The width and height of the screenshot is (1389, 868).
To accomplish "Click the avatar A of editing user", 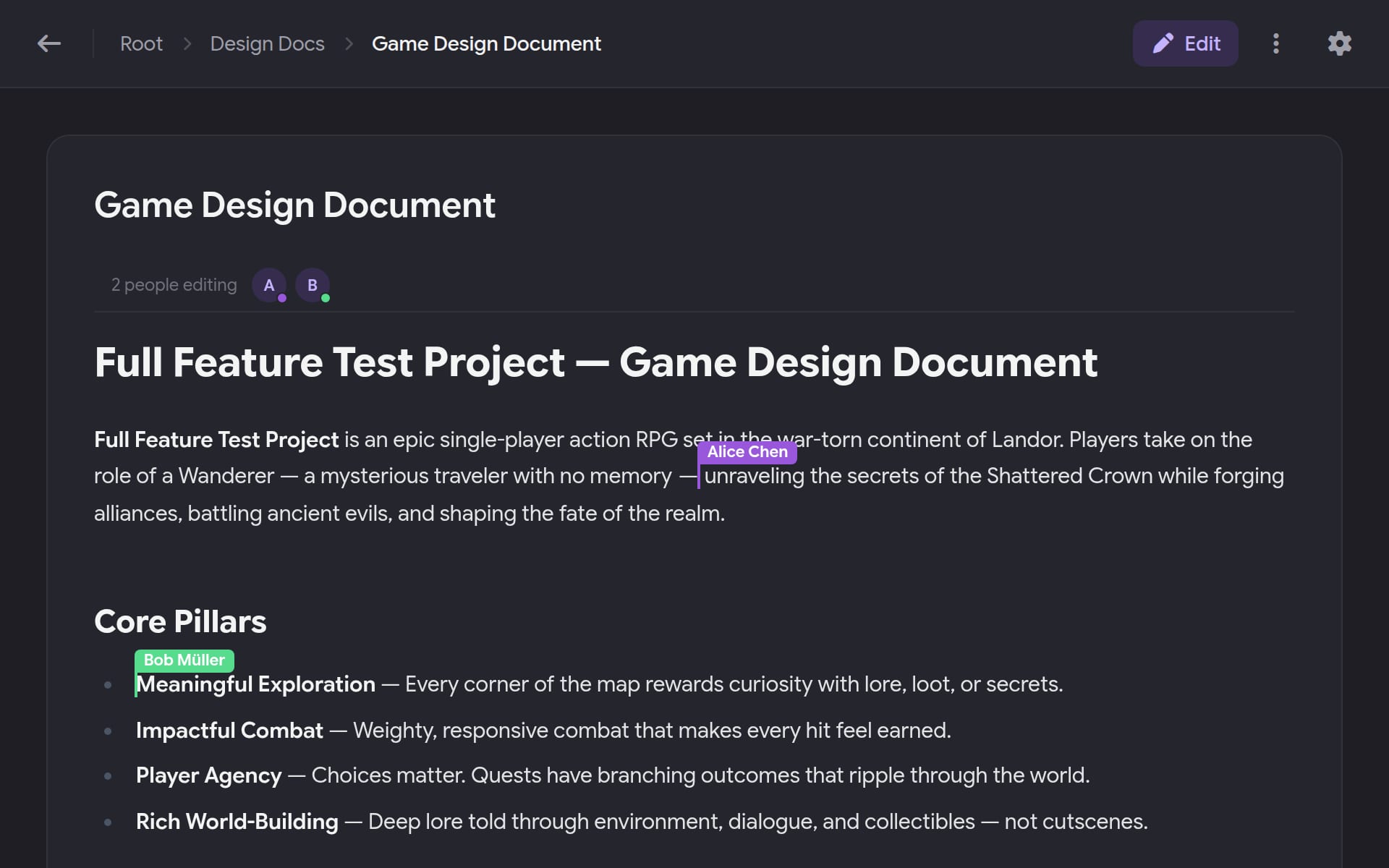I will pyautogui.click(x=269, y=285).
